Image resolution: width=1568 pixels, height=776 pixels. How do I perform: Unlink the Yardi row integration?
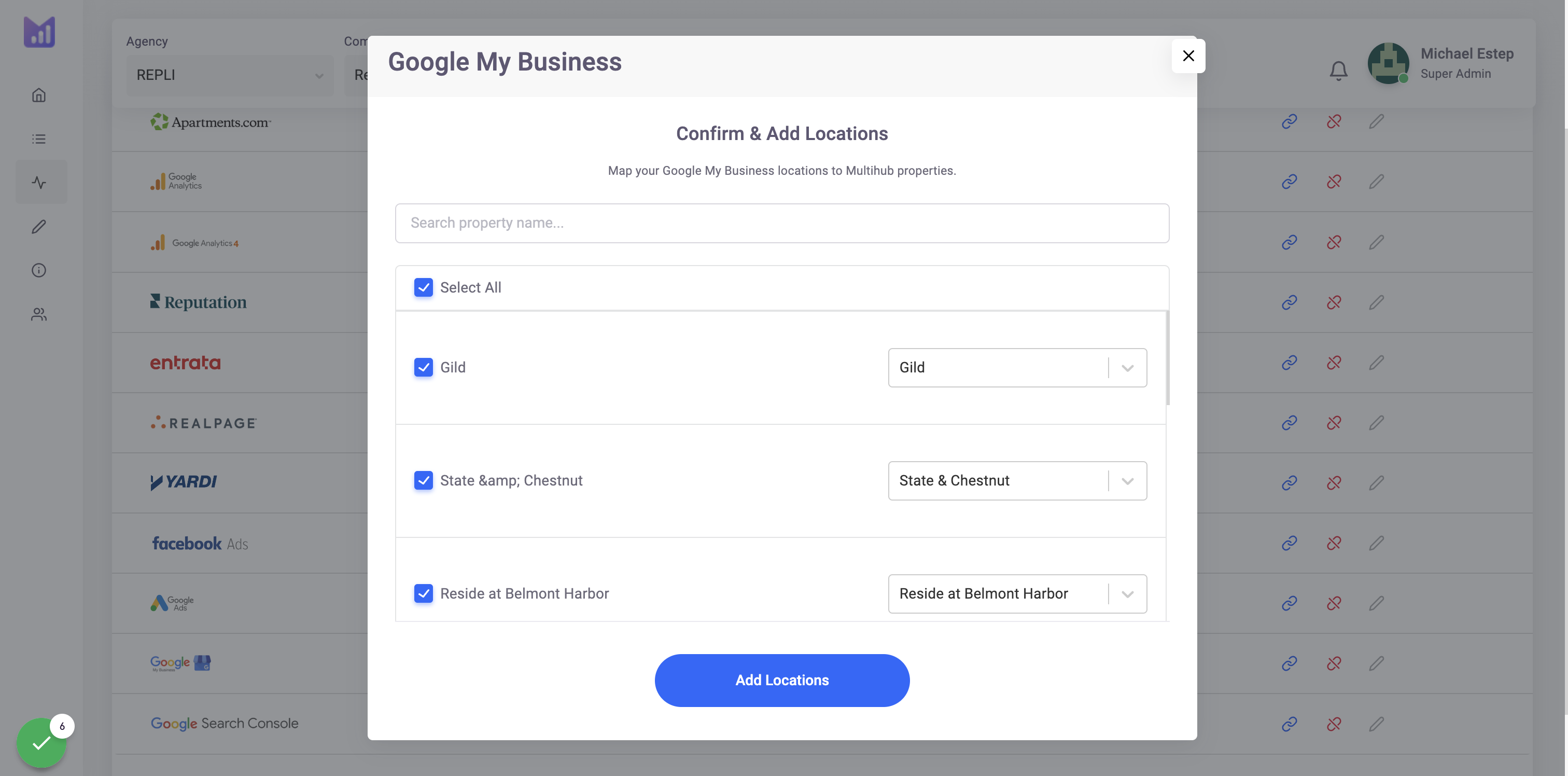1334,482
